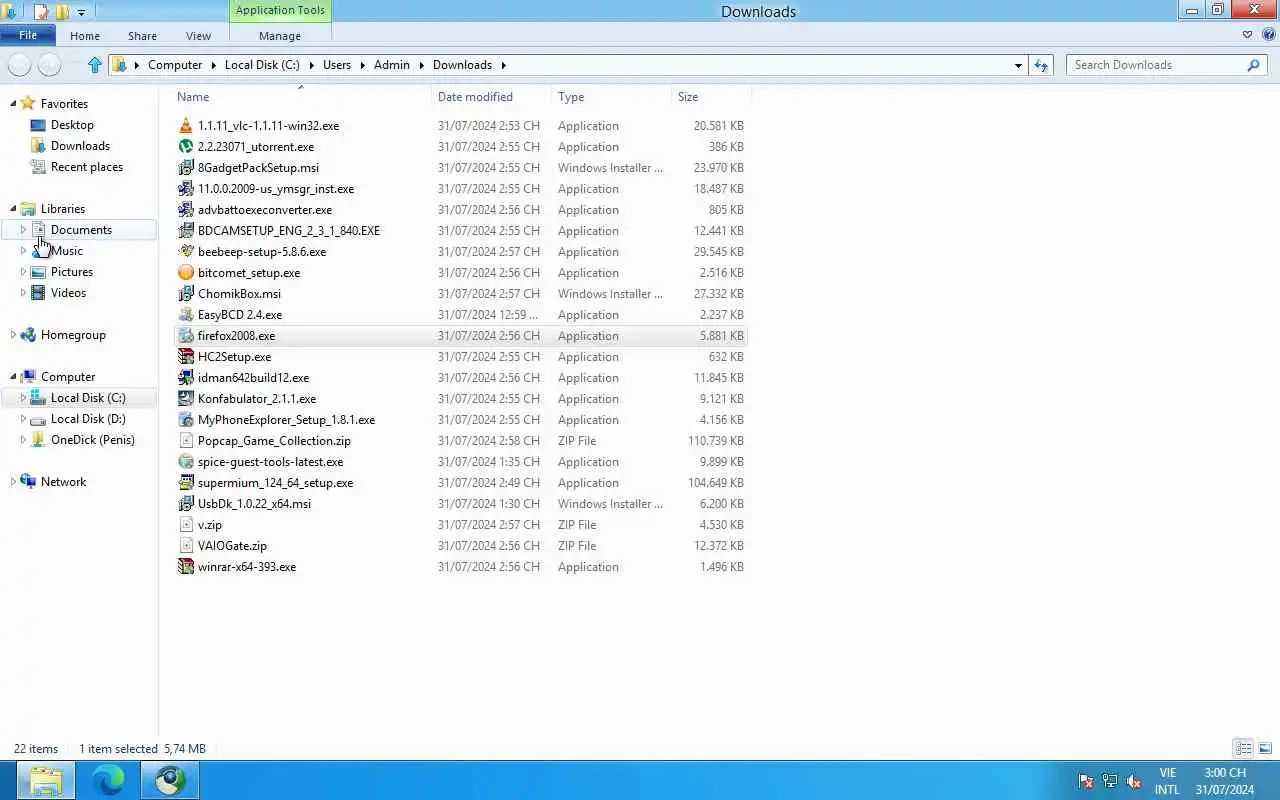Click the Konfabulator_2.1.1.exe icon
This screenshot has height=800, width=1280.
[185, 399]
